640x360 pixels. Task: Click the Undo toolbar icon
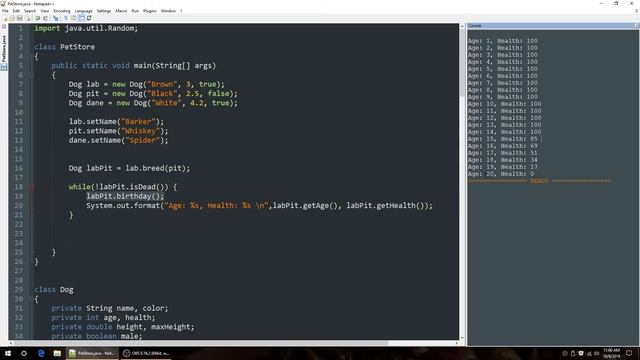coord(38,18)
